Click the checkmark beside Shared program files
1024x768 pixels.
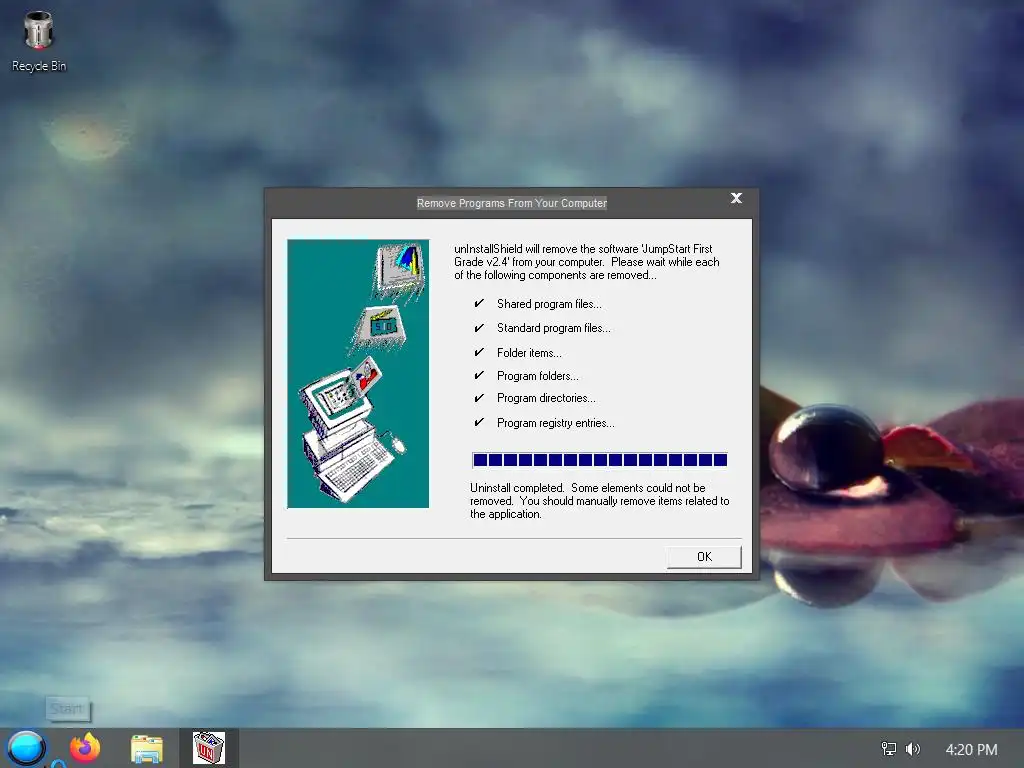coord(479,303)
